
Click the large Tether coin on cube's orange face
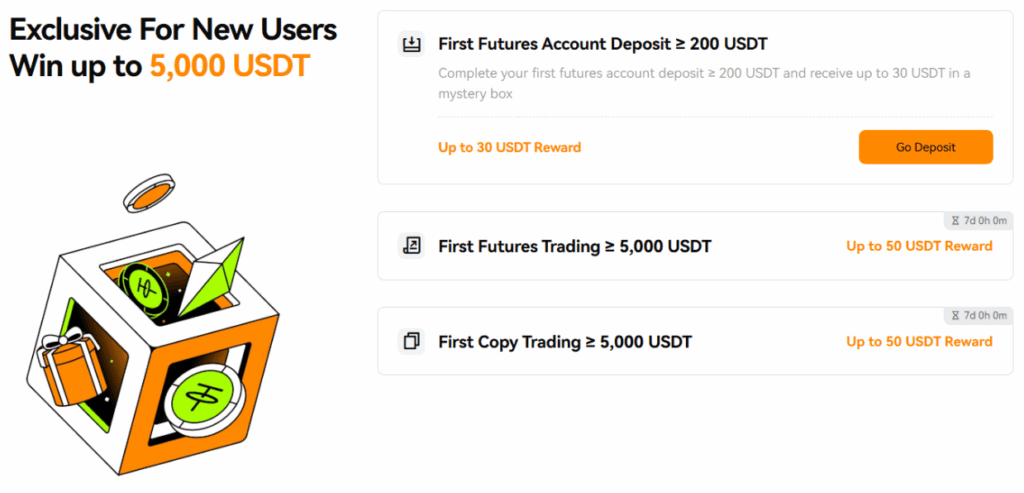click(203, 400)
